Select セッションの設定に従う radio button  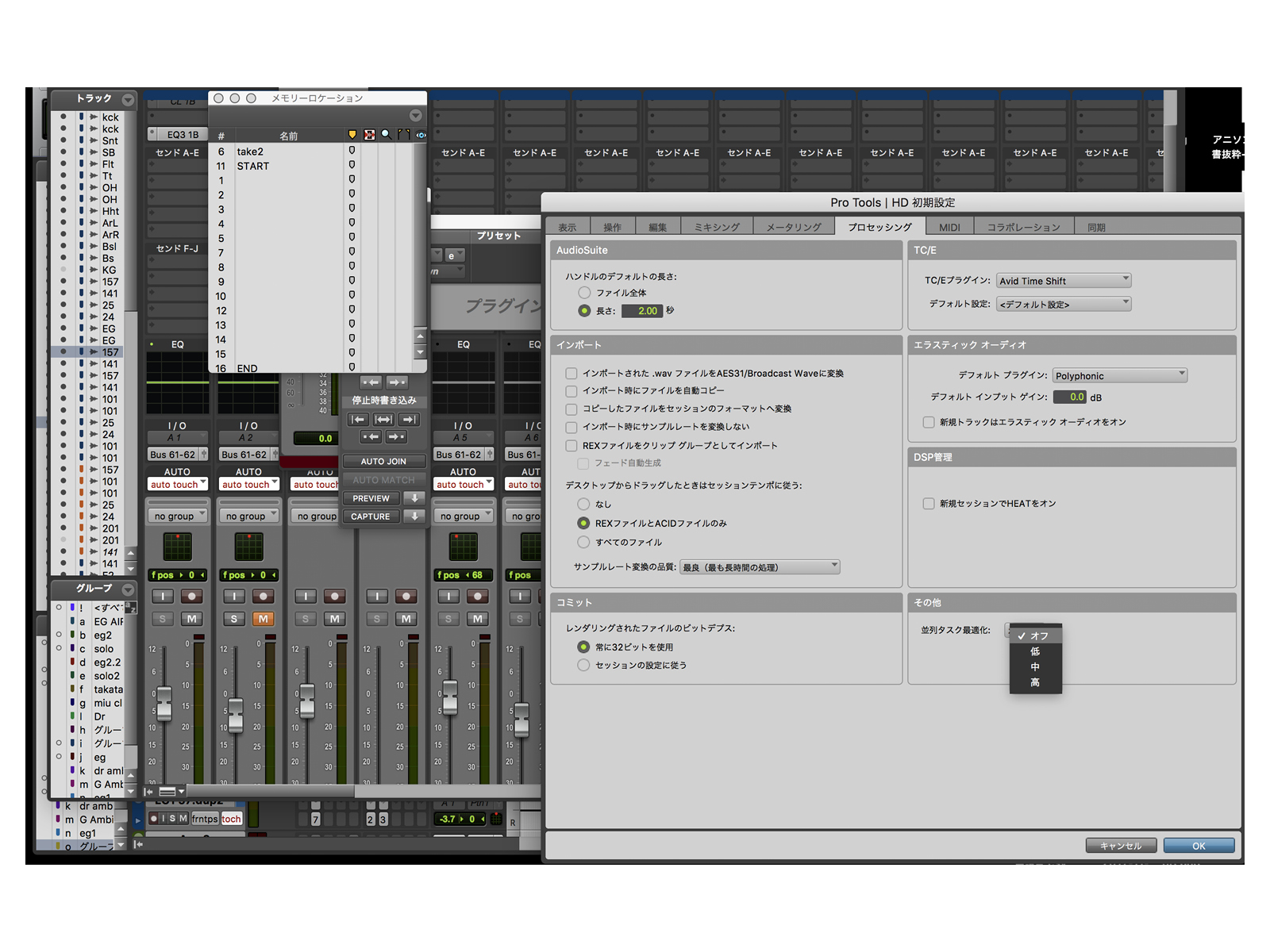pyautogui.click(x=583, y=666)
